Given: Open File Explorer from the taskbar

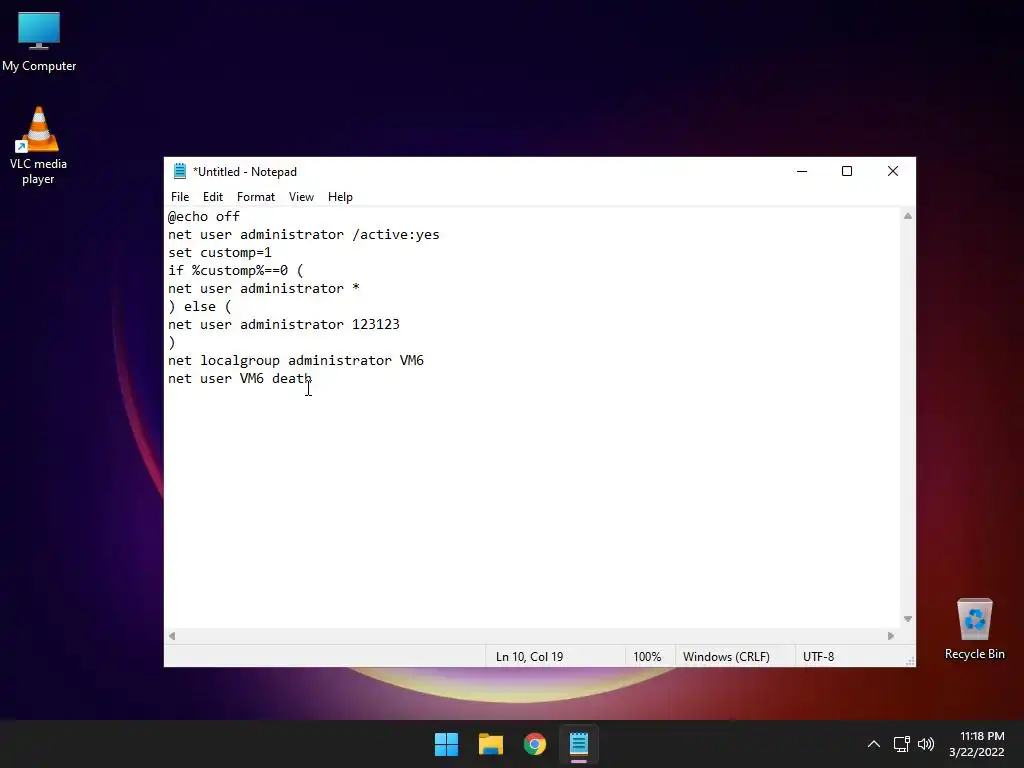Looking at the screenshot, I should tap(490, 744).
